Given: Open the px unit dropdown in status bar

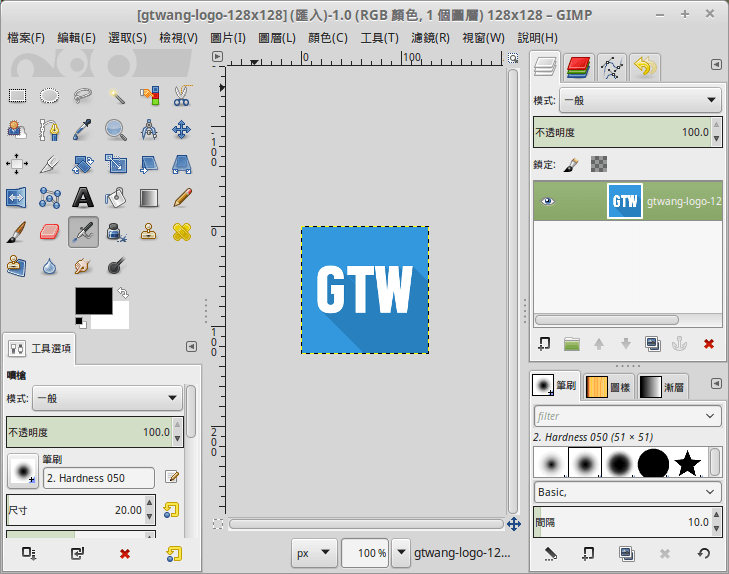Looking at the screenshot, I should 314,553.
